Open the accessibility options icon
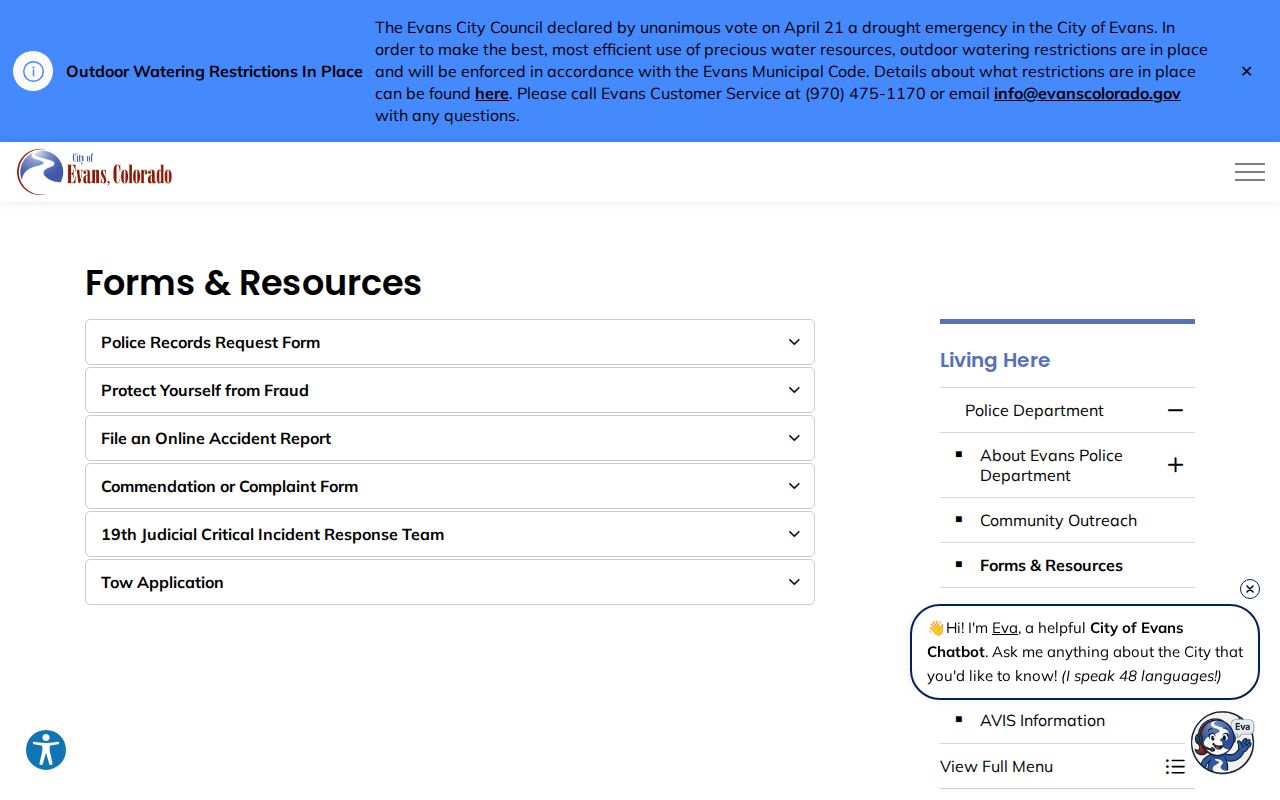 [x=46, y=750]
